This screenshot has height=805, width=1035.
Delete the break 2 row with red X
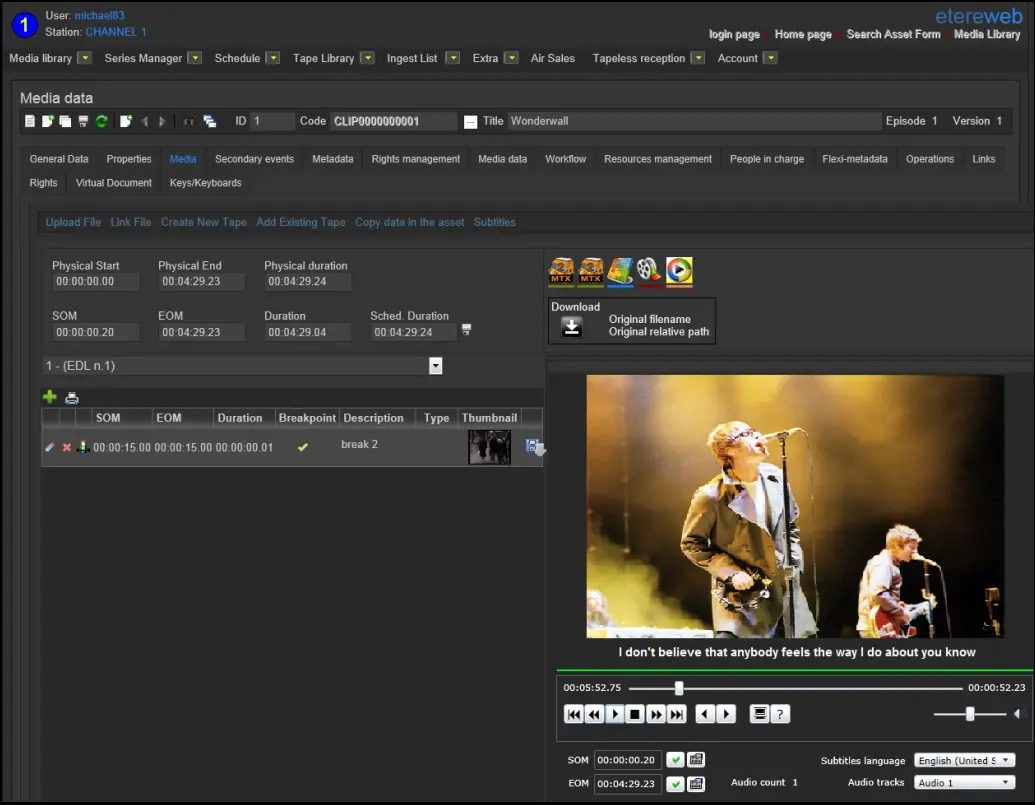pos(67,447)
